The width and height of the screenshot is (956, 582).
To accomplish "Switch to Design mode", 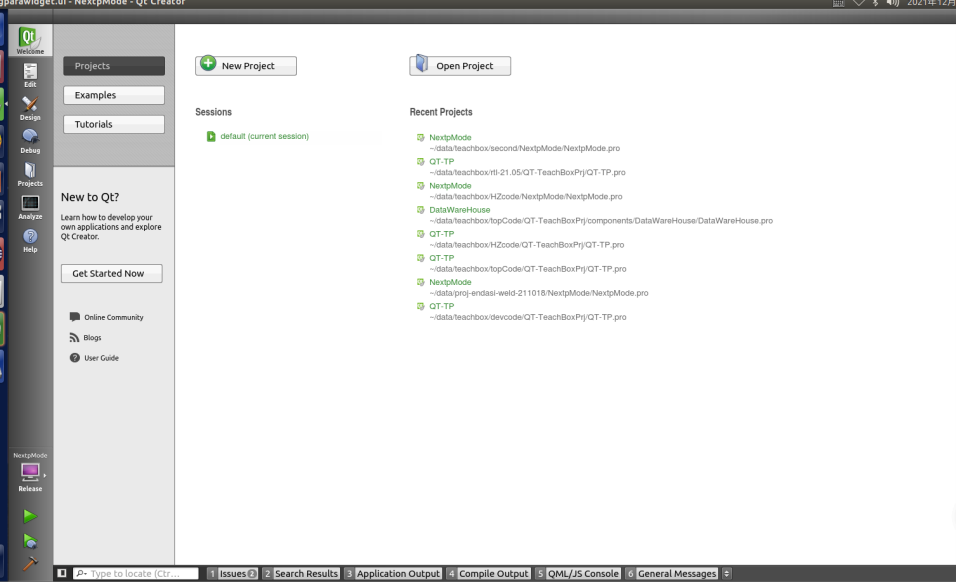I will 30,108.
